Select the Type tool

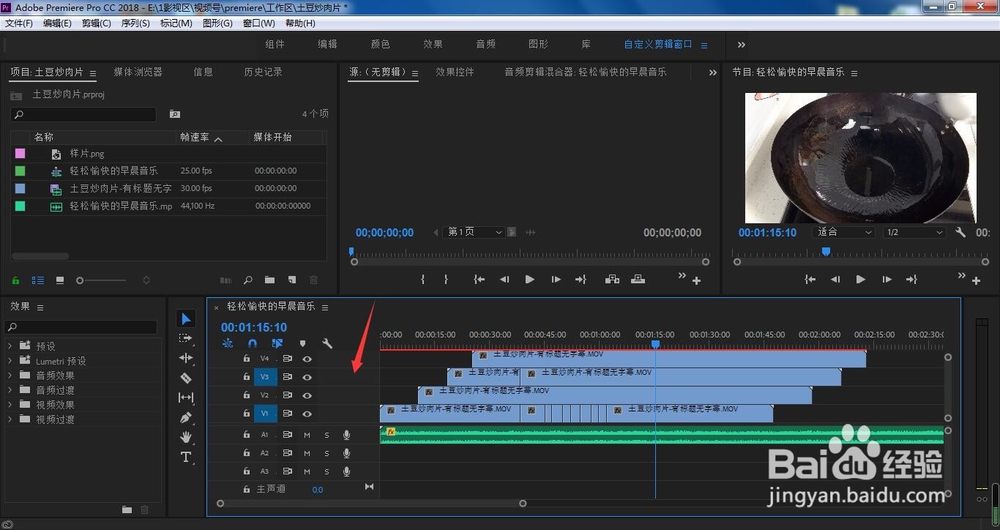[186, 457]
